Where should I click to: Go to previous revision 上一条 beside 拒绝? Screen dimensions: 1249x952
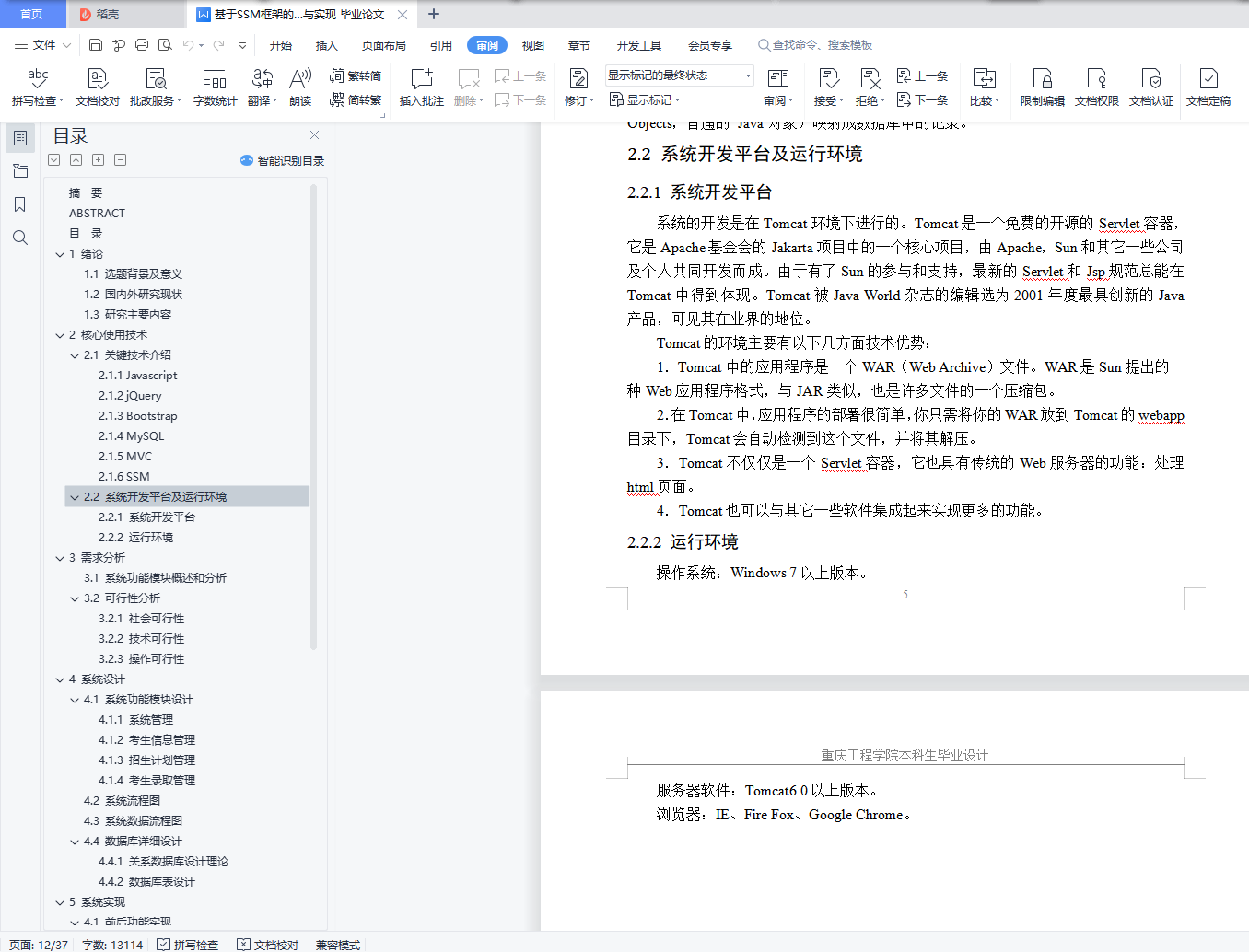click(922, 75)
